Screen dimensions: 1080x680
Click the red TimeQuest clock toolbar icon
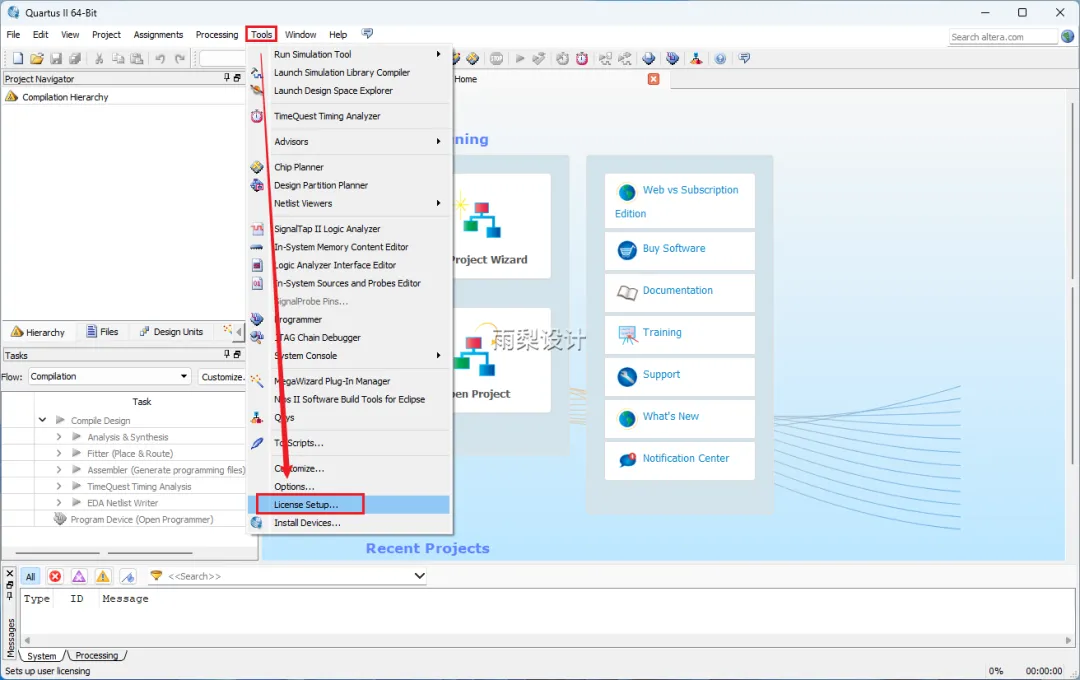click(582, 59)
